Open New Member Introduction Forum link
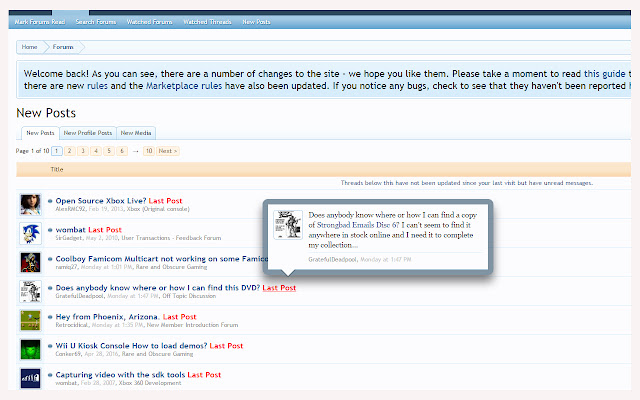This screenshot has height=400, width=640. point(192,325)
